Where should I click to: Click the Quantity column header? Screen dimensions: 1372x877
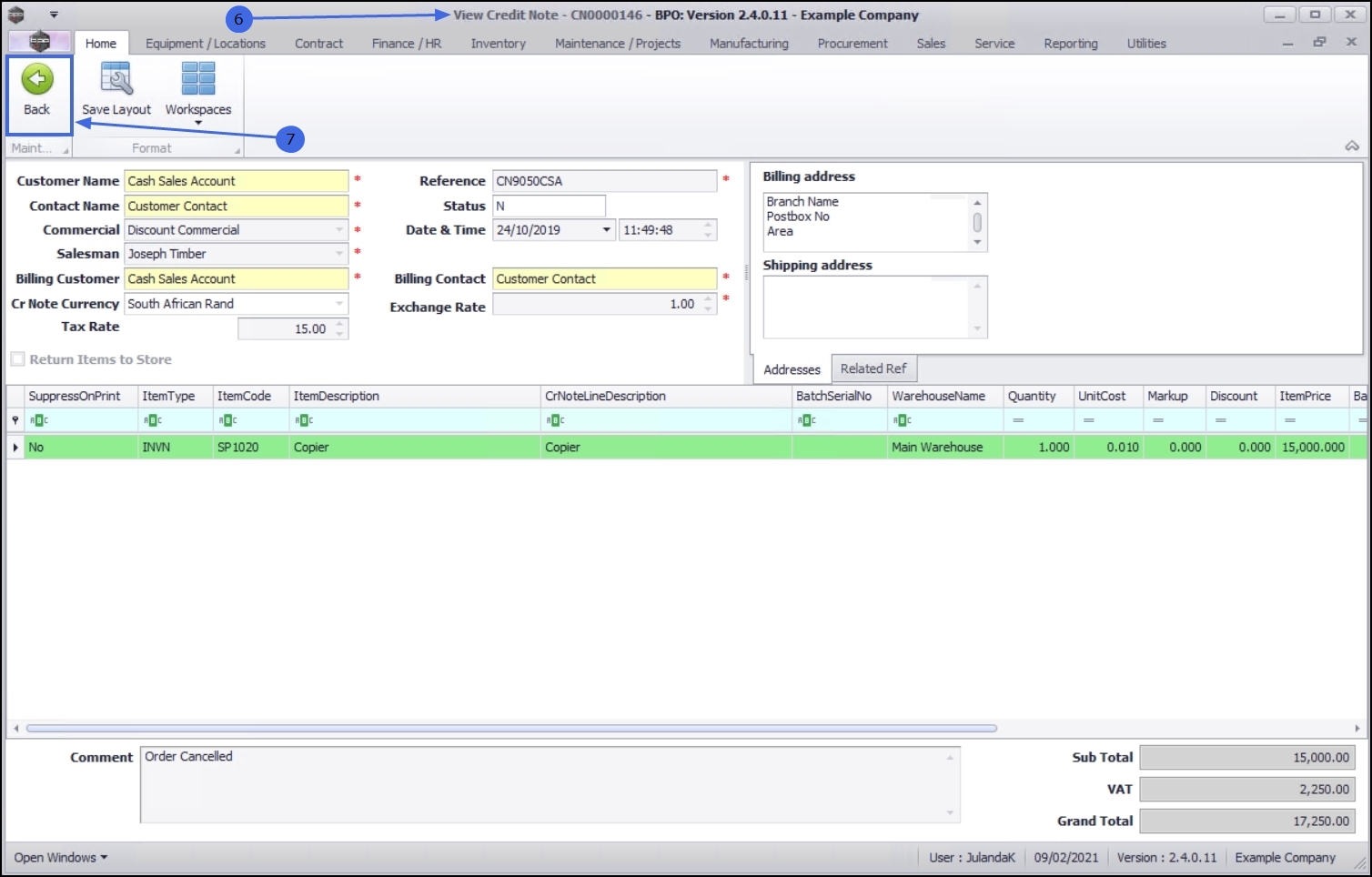[1039, 396]
